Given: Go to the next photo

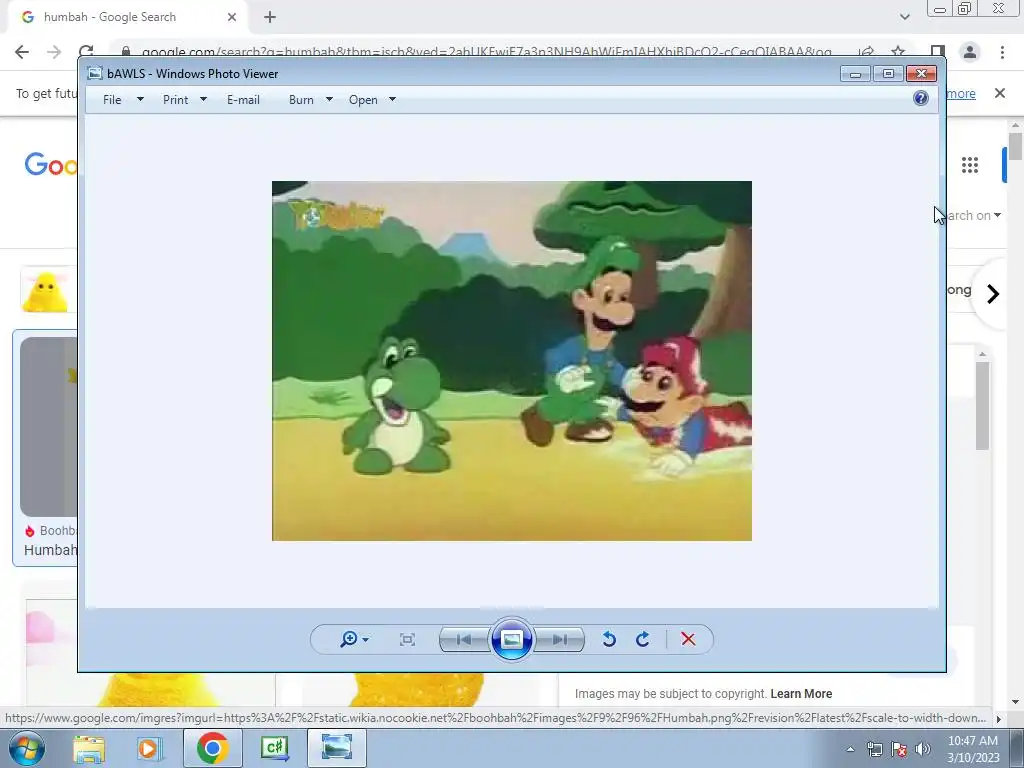Looking at the screenshot, I should click(x=560, y=639).
